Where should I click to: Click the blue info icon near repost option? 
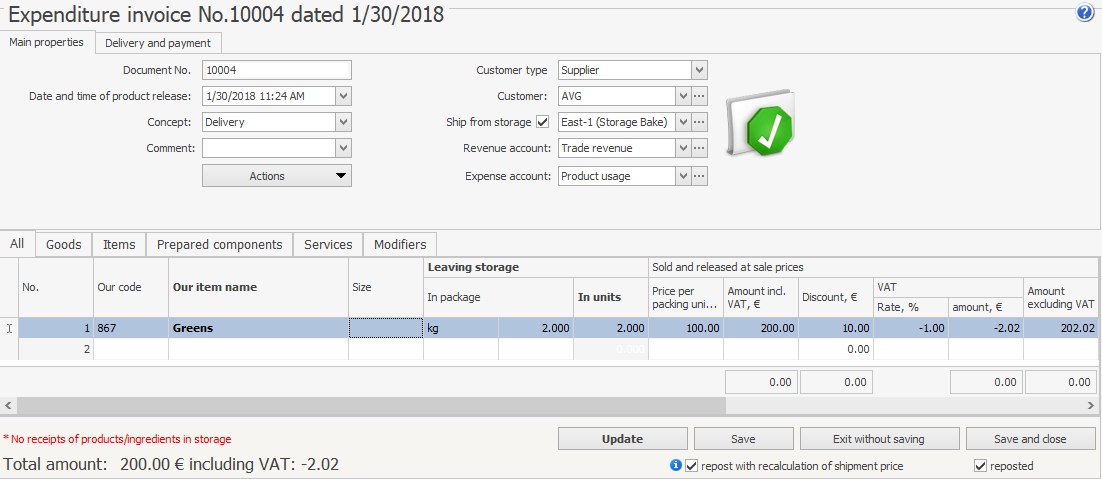pyautogui.click(x=676, y=465)
